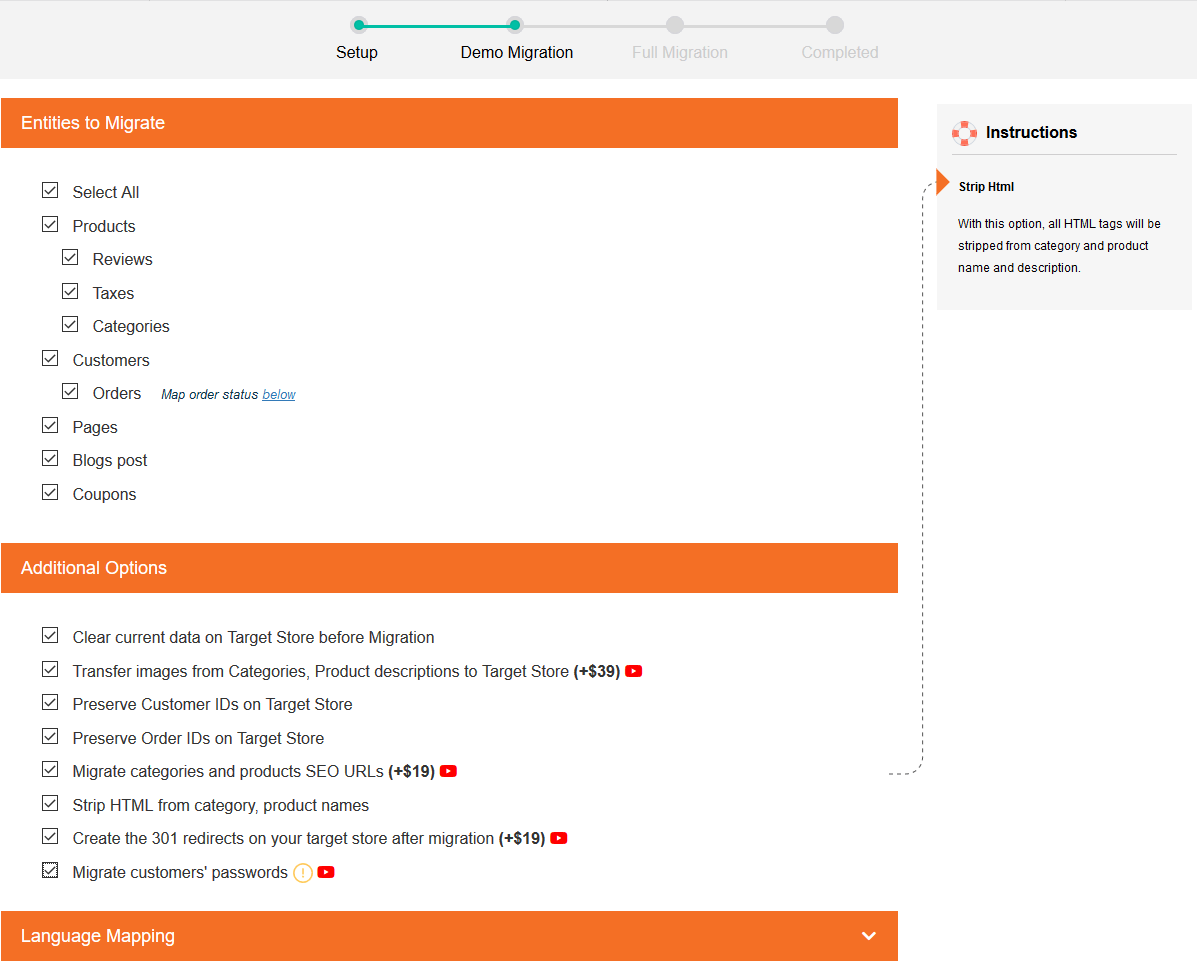Viewport: 1197px width, 961px height.
Task: Click the Full Migration step label
Action: coord(679,52)
